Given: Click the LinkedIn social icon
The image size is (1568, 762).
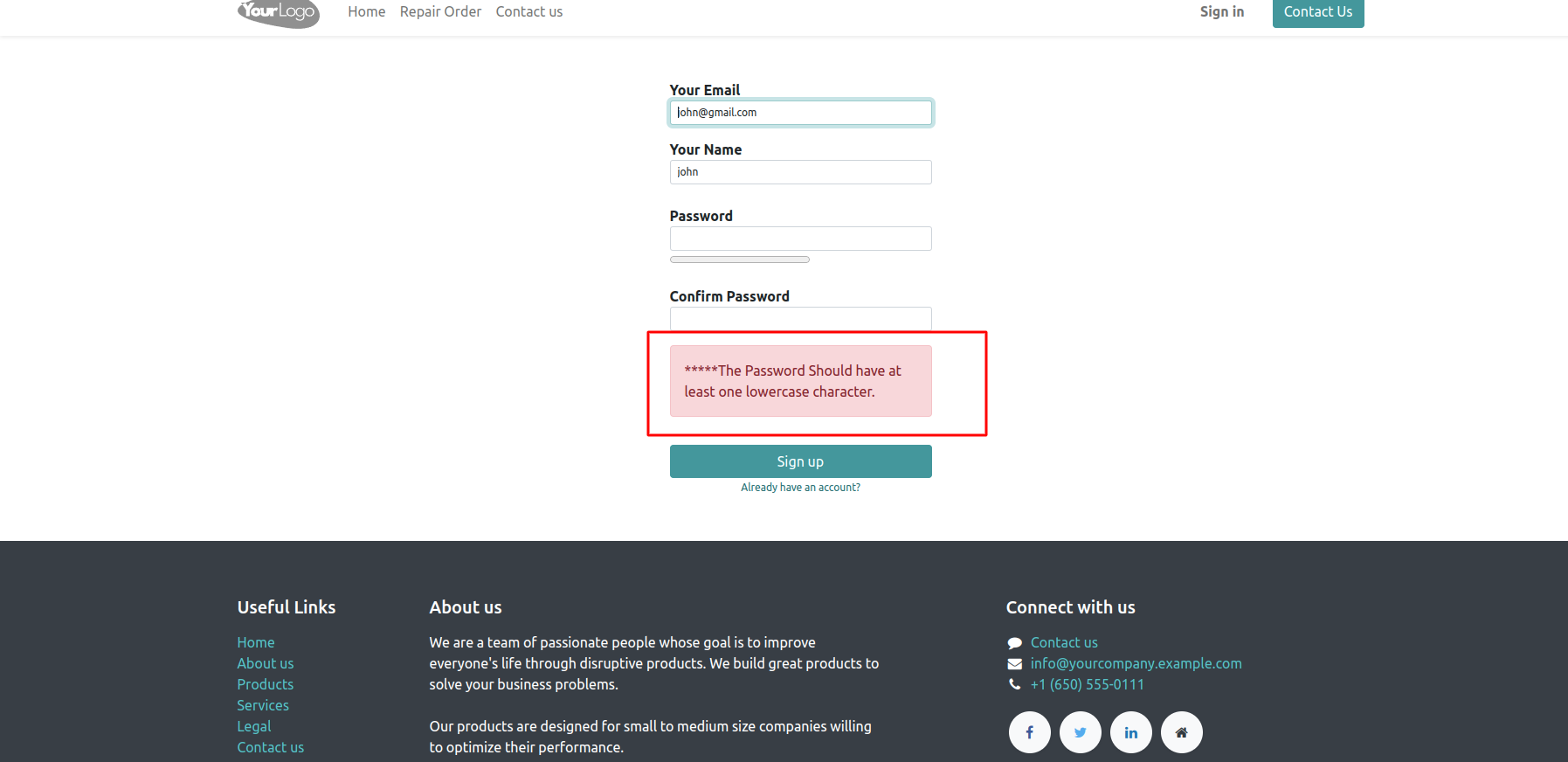Looking at the screenshot, I should [x=1130, y=732].
